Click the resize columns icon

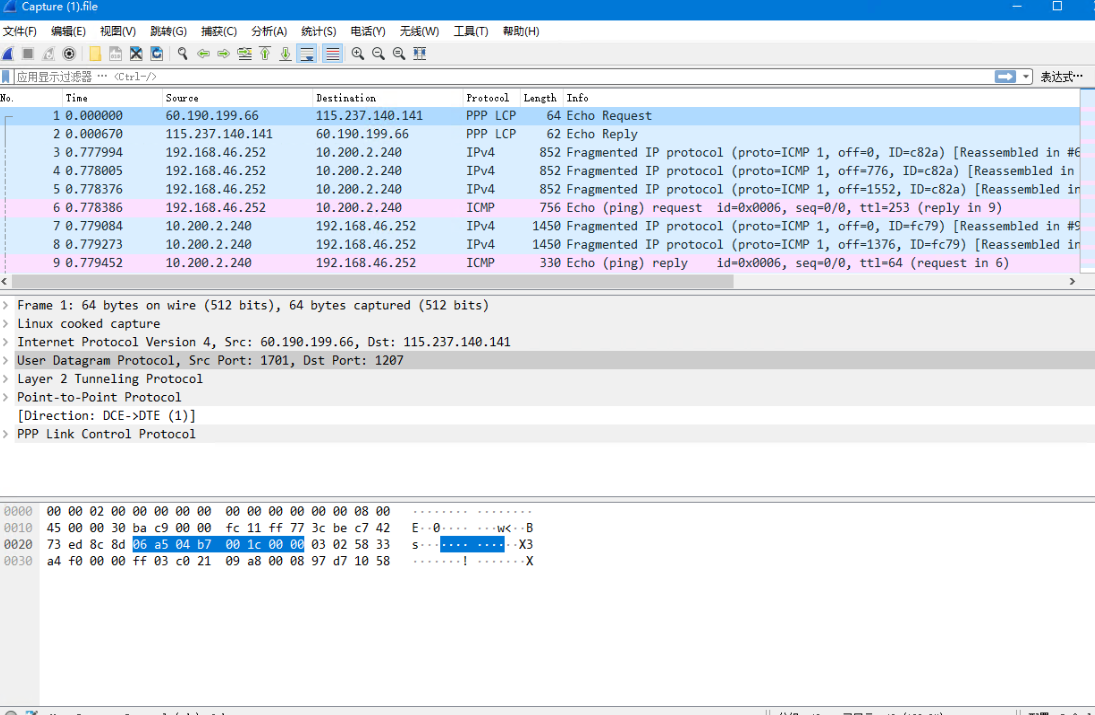coord(420,54)
